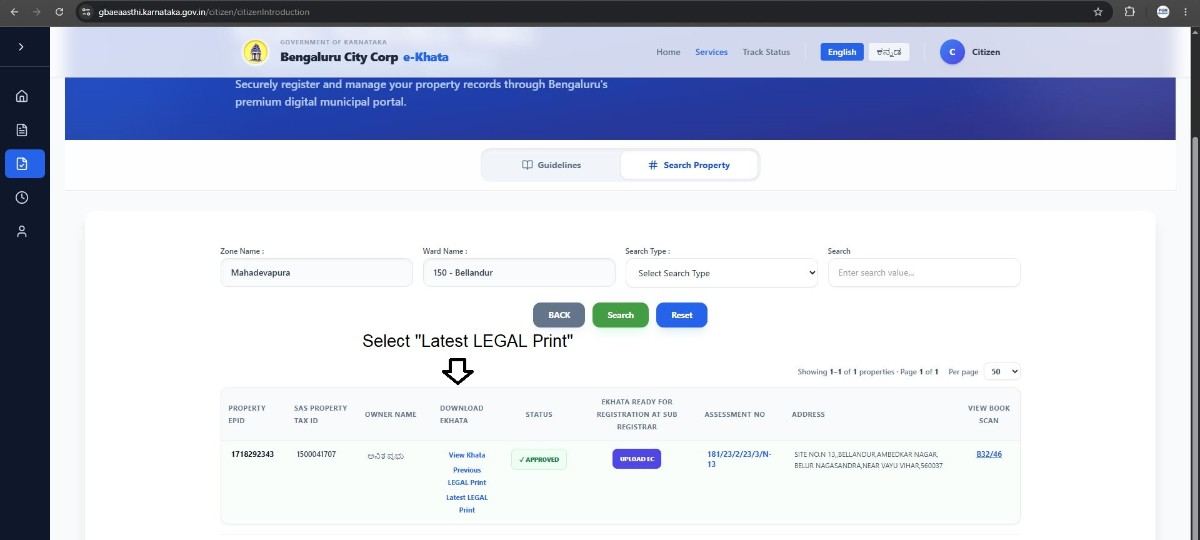Click the Latest LEGAL Print link

coord(467,503)
